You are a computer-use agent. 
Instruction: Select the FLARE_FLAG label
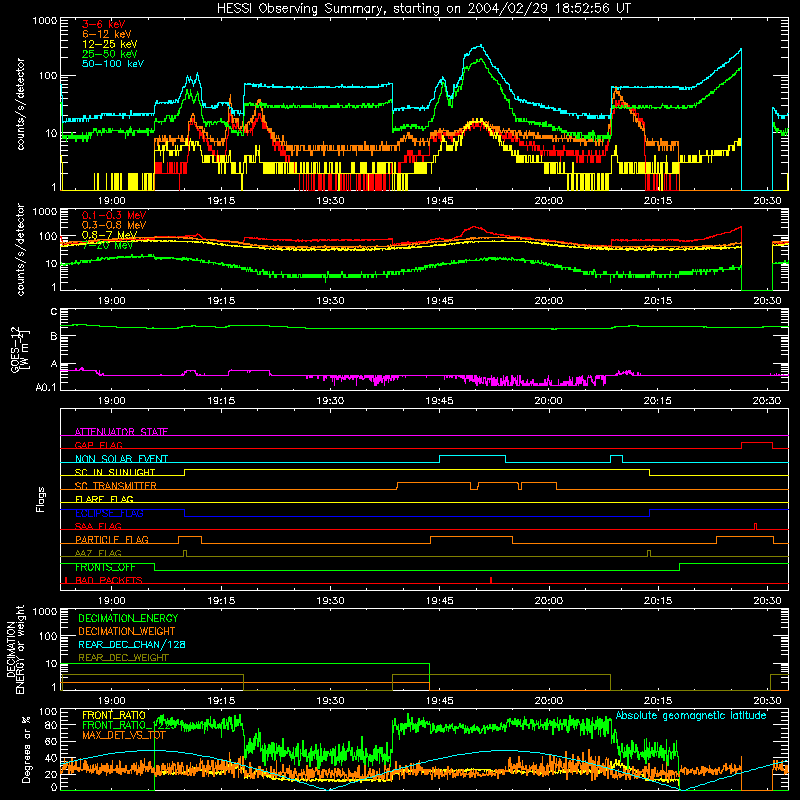[104, 499]
